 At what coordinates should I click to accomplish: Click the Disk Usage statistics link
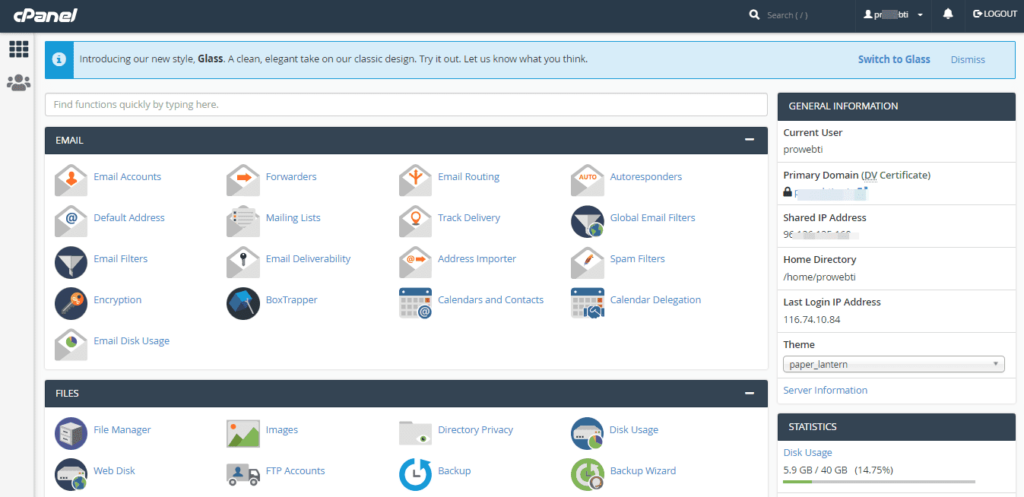click(807, 453)
